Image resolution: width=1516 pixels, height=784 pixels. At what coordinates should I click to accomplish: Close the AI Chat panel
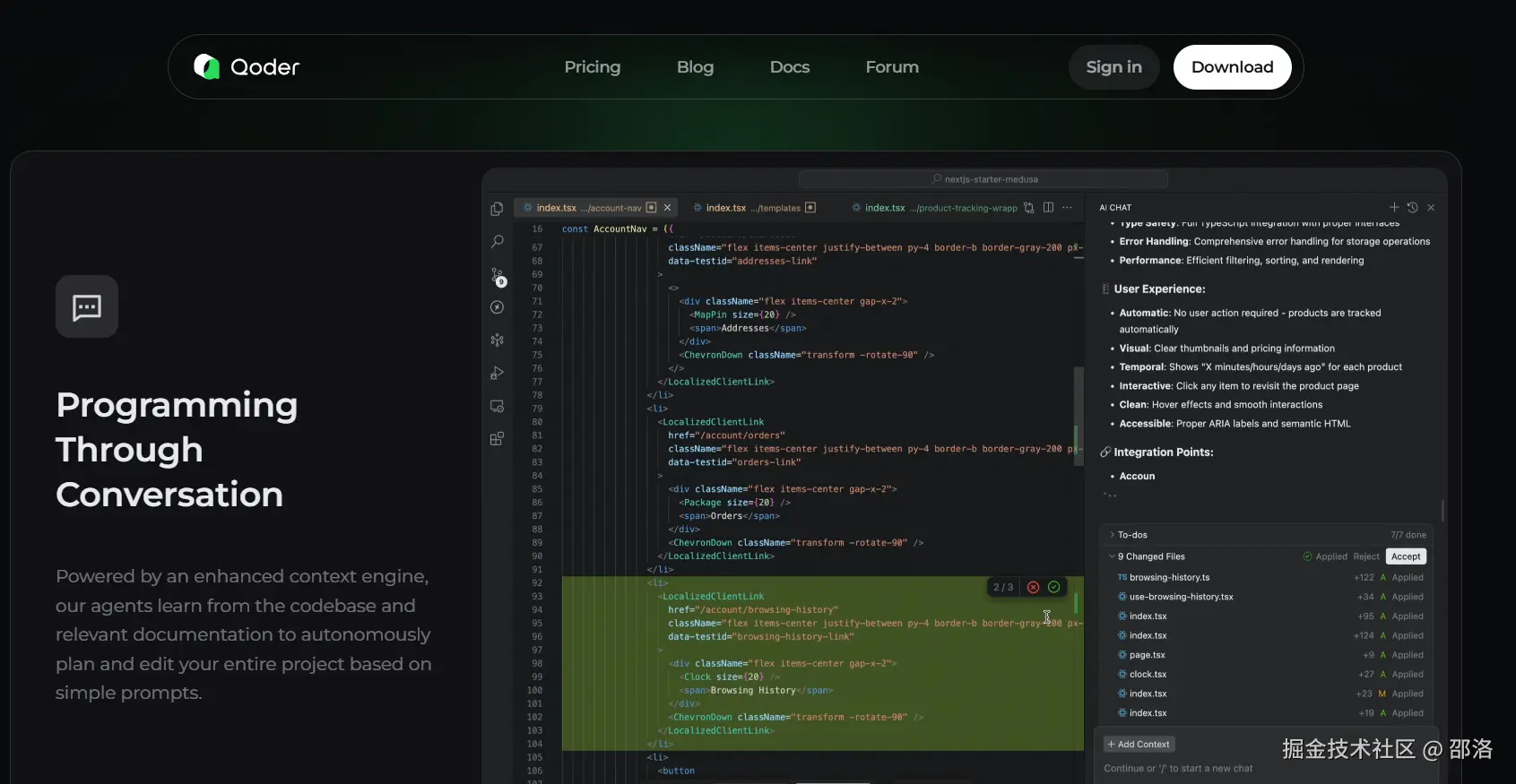[x=1431, y=208]
